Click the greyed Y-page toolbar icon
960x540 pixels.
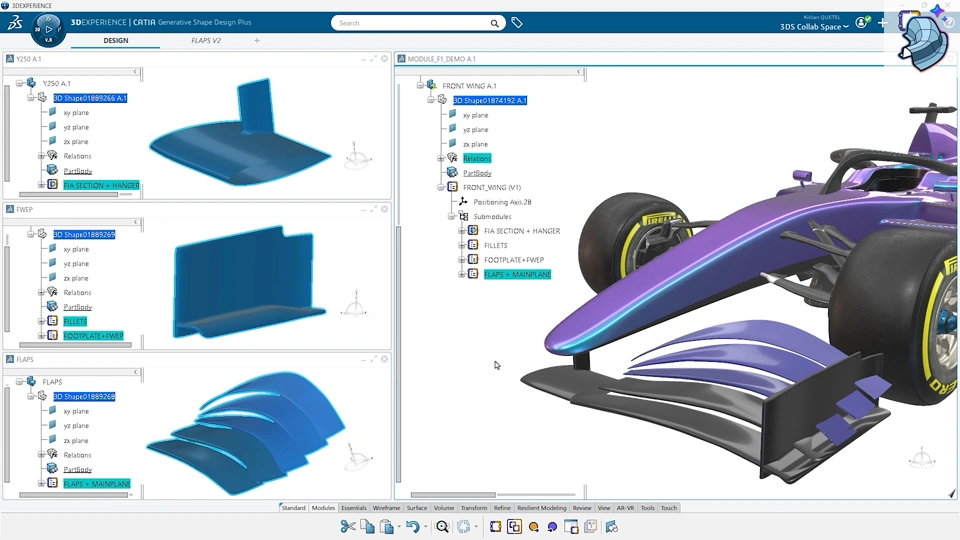pyautogui.click(x=591, y=527)
